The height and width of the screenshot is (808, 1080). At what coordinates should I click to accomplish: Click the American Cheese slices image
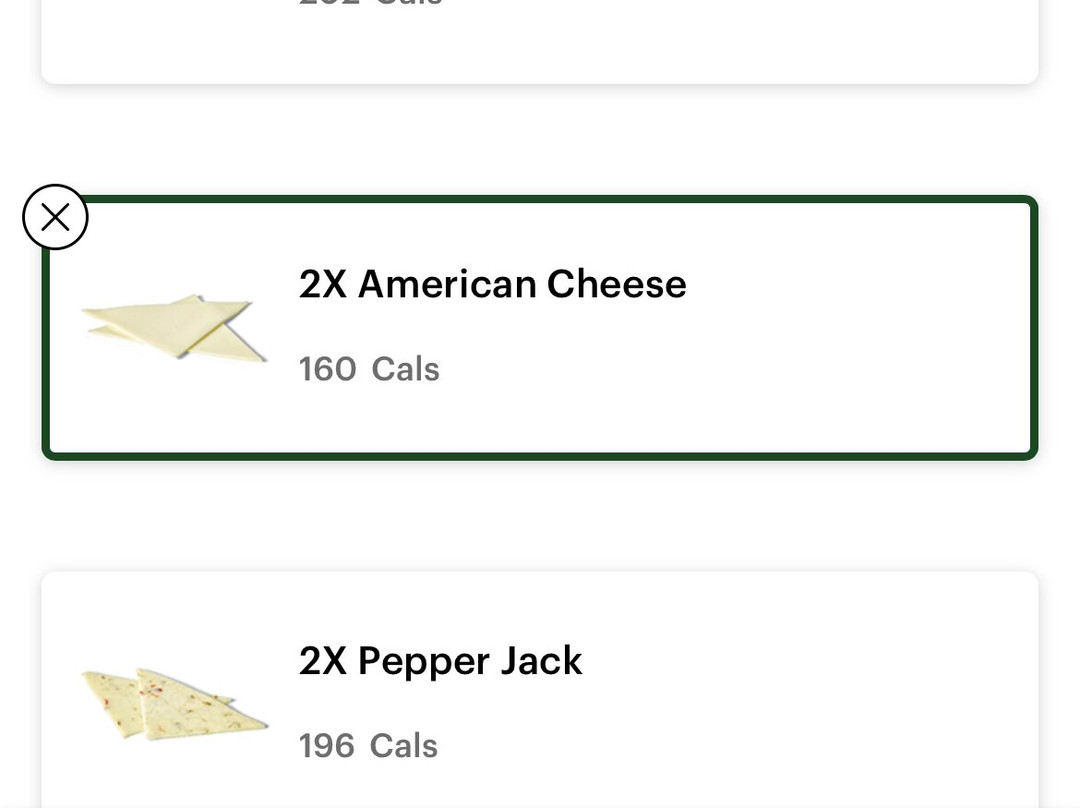tap(175, 326)
